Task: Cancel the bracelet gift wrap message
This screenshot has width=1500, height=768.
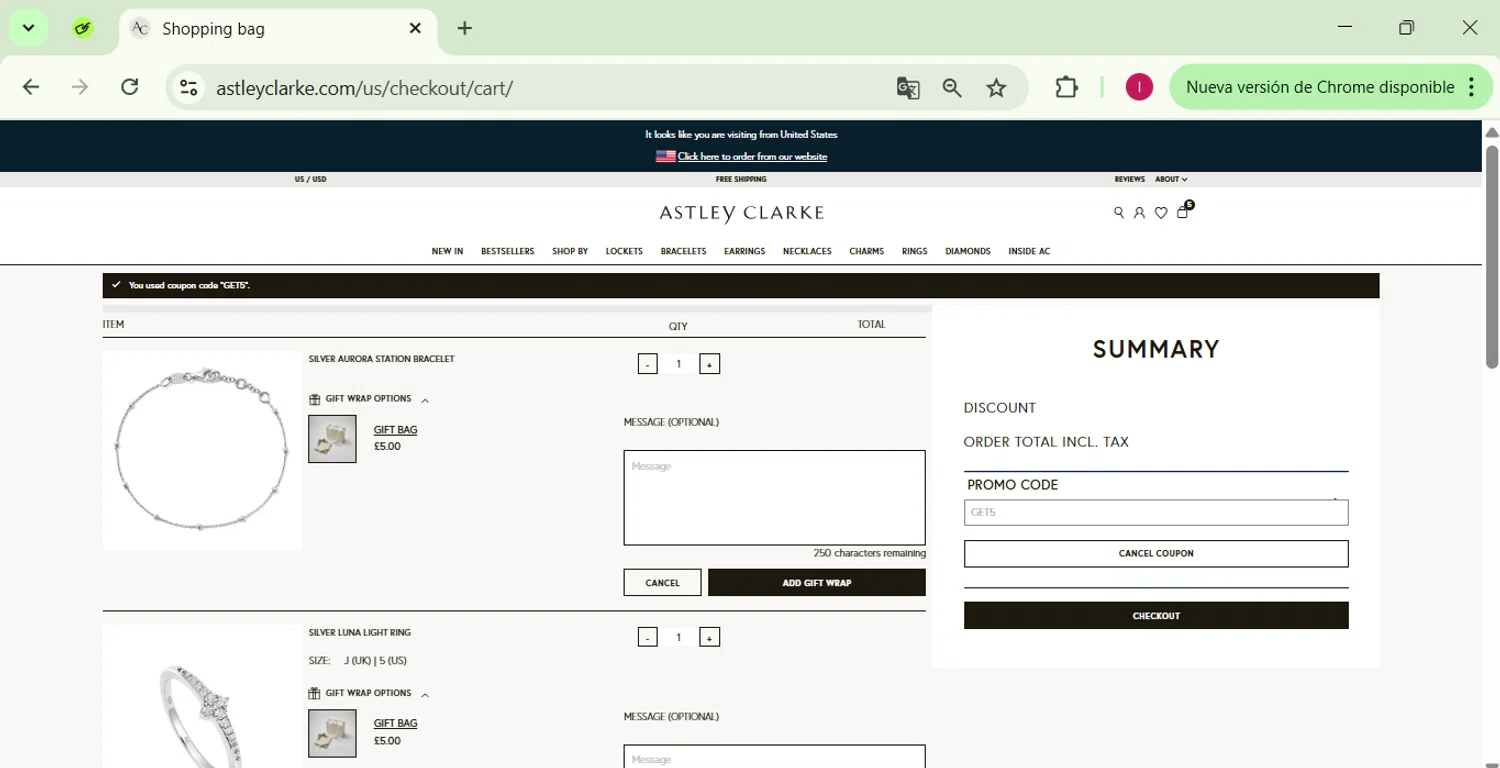Action: click(x=662, y=583)
